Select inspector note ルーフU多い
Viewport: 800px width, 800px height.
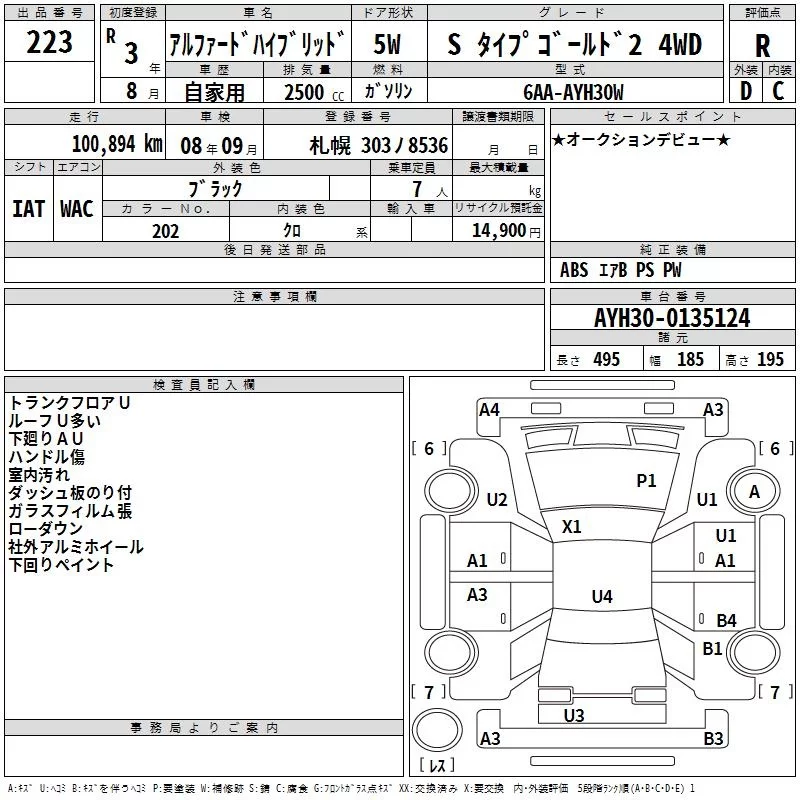click(55, 420)
